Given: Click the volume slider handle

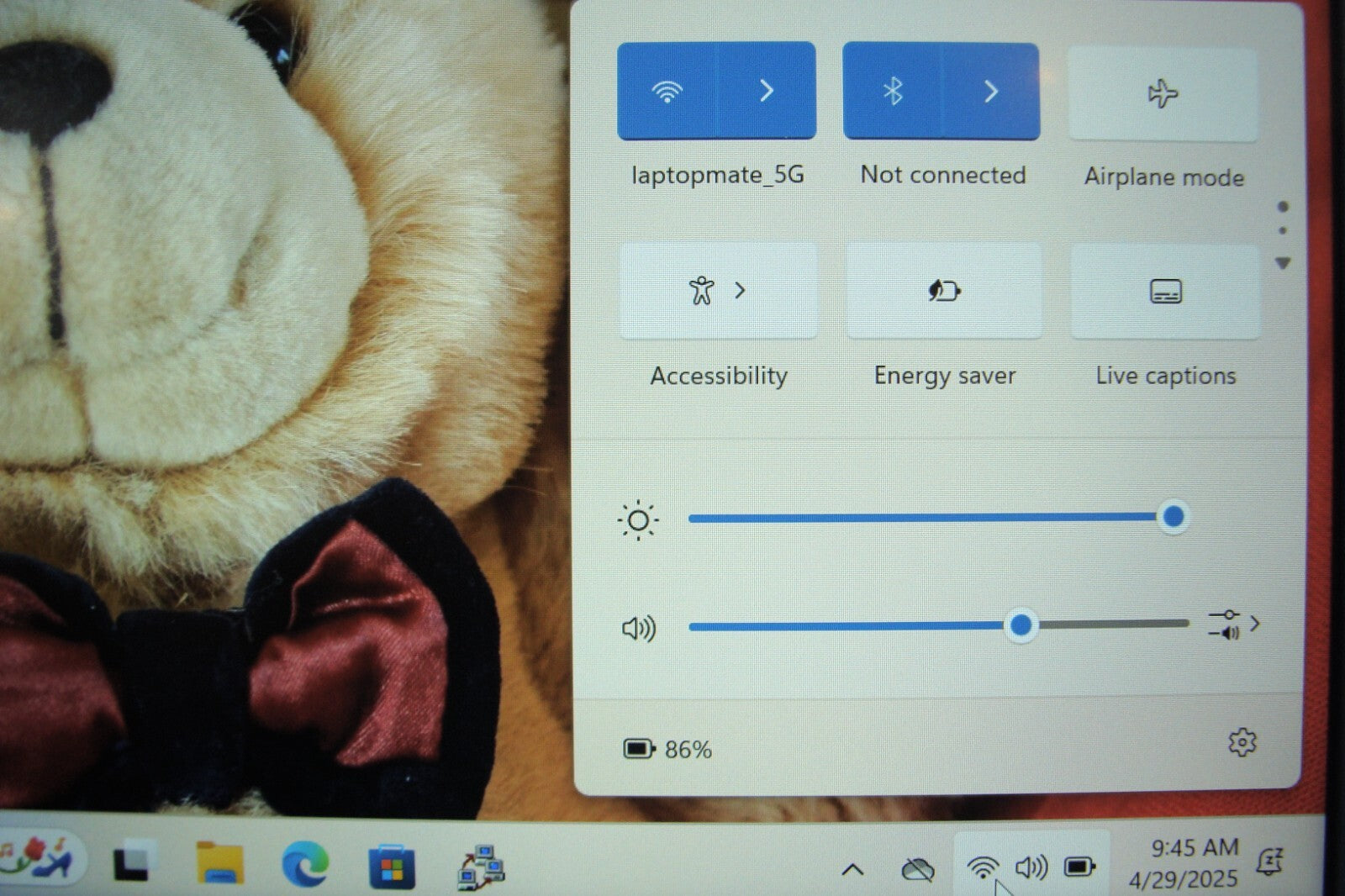Looking at the screenshot, I should [1021, 625].
